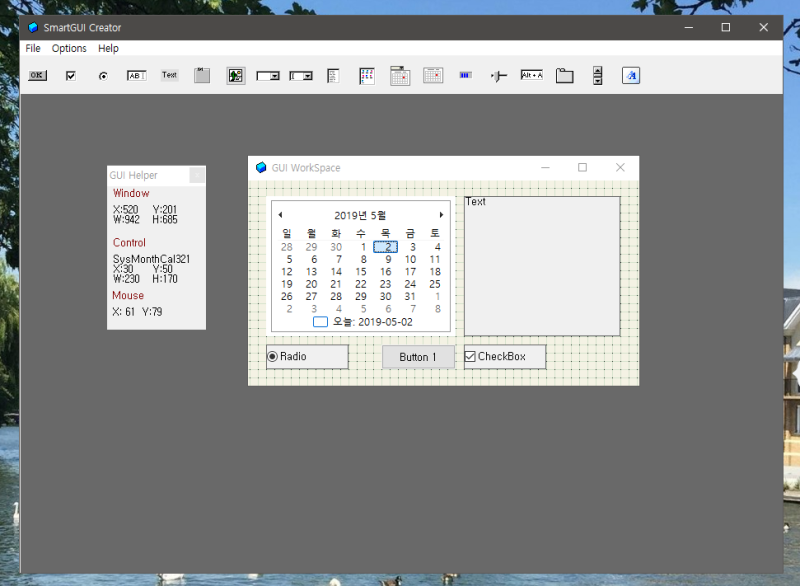This screenshot has width=800, height=586.
Task: Select the ListBox control tool
Action: click(x=333, y=76)
